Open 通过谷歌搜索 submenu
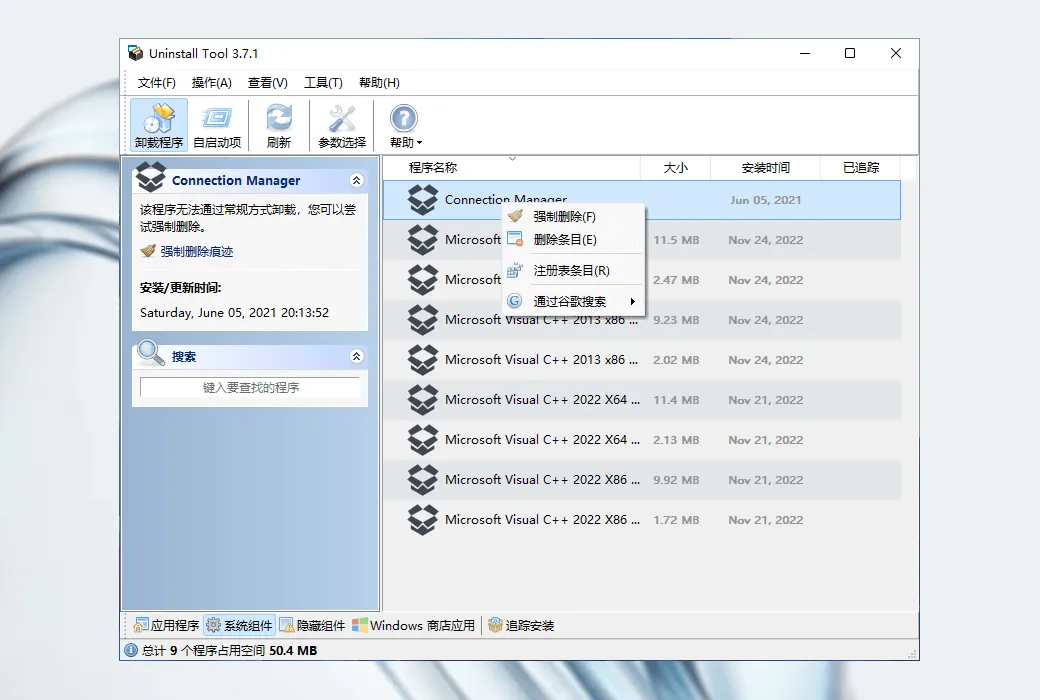The width and height of the screenshot is (1040, 700). (574, 301)
